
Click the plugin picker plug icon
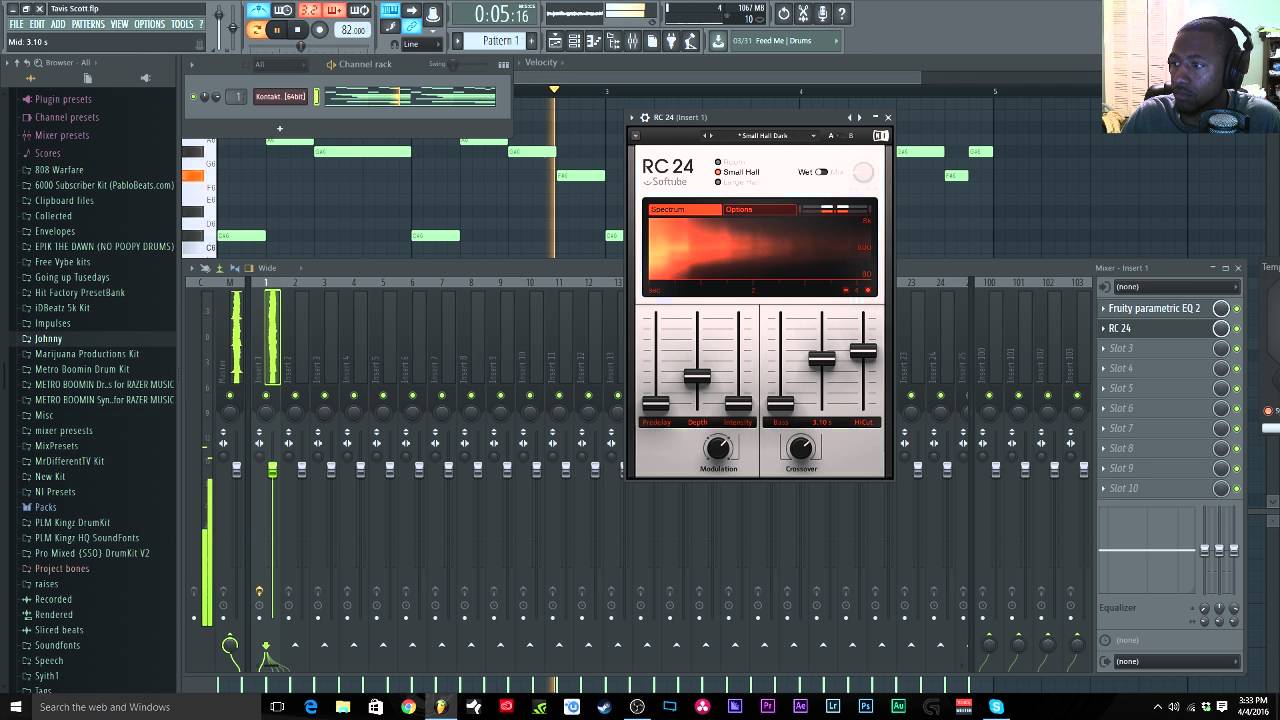coord(671,41)
